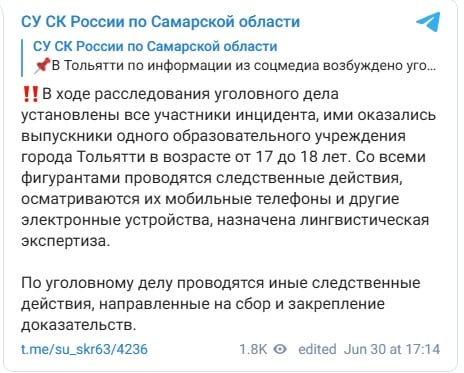
Task: Follow the t.me/su_skr63/4236 post link
Action: click(84, 349)
